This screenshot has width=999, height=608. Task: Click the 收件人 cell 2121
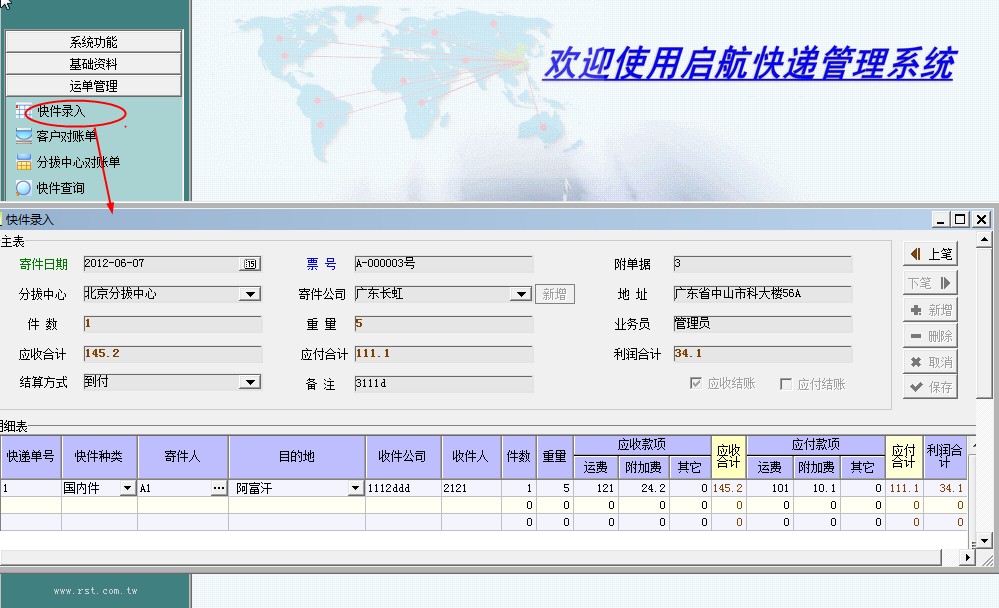tap(471, 488)
